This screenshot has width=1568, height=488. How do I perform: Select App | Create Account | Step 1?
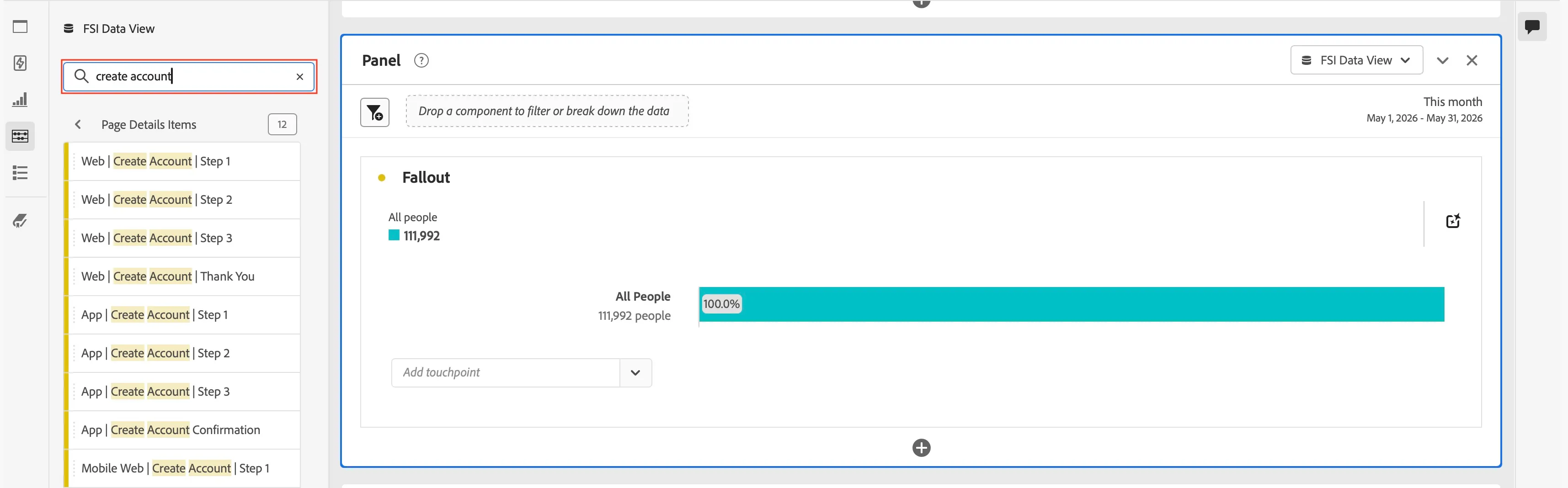[182, 314]
